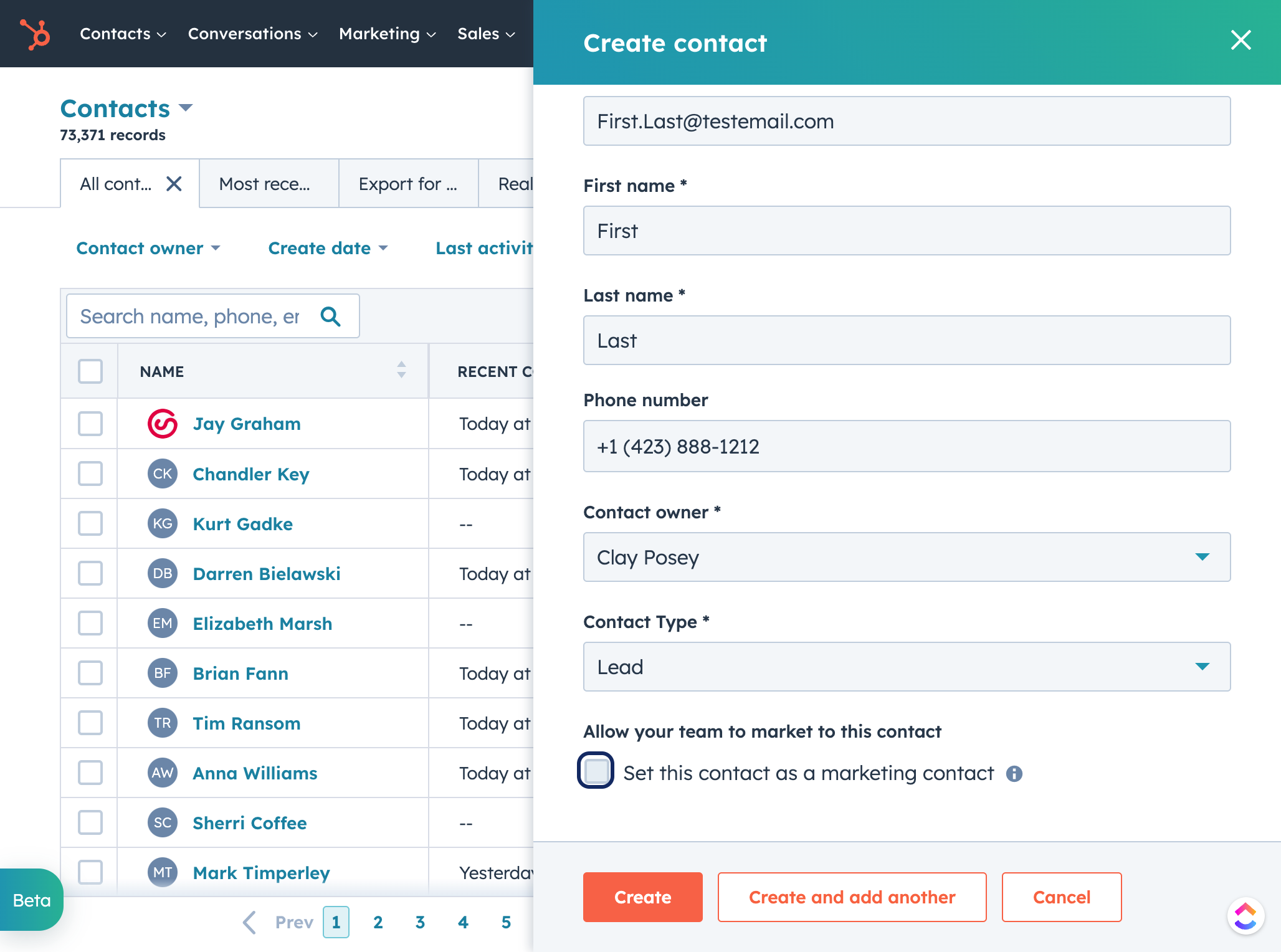Viewport: 1281px width, 952px height.
Task: Click the Cancel button
Action: [x=1062, y=897]
